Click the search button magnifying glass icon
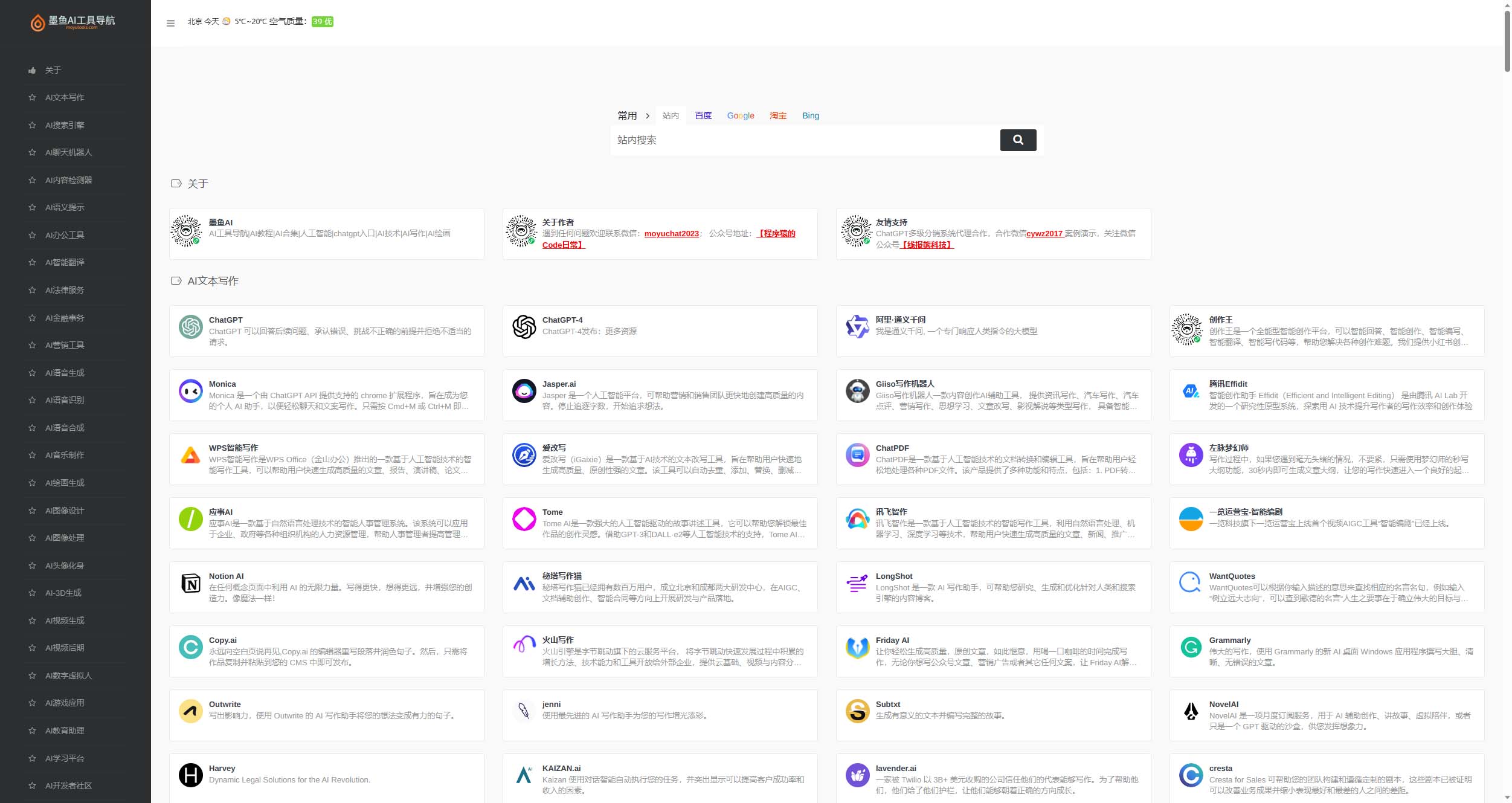1512x803 pixels. tap(1018, 139)
